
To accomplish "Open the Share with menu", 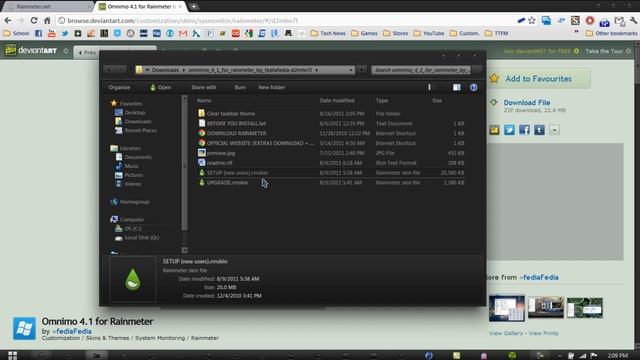I will [x=204, y=87].
